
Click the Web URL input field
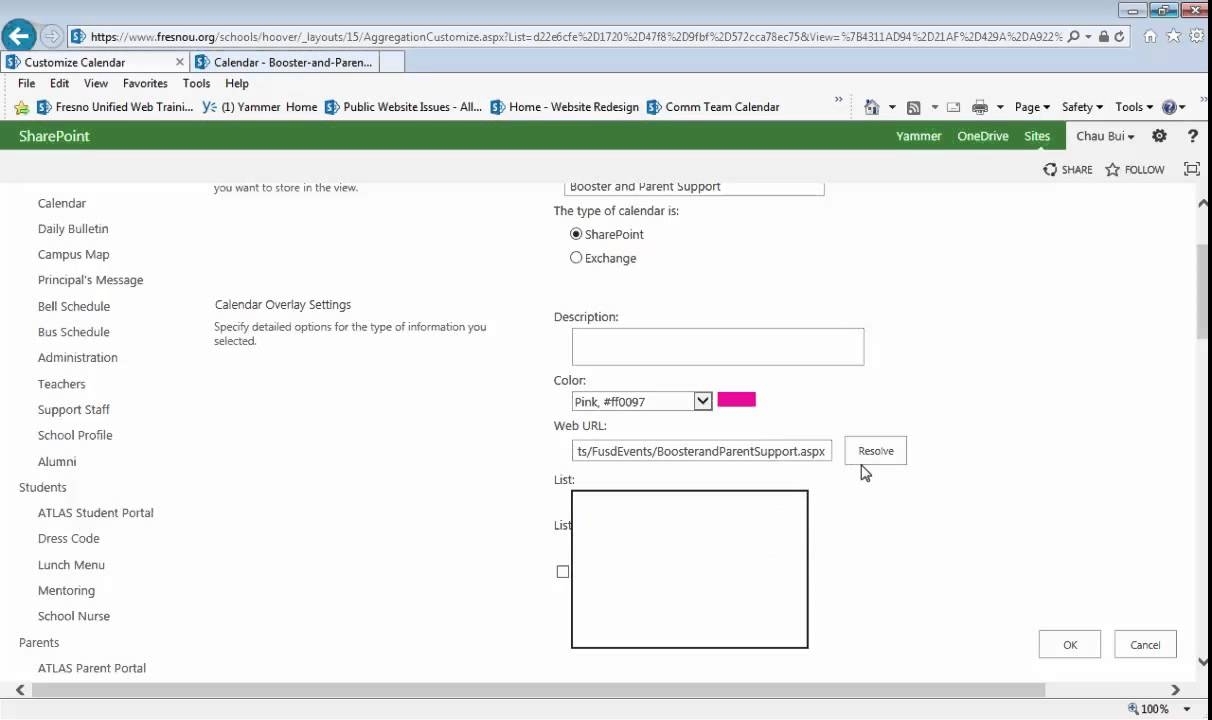(x=702, y=451)
